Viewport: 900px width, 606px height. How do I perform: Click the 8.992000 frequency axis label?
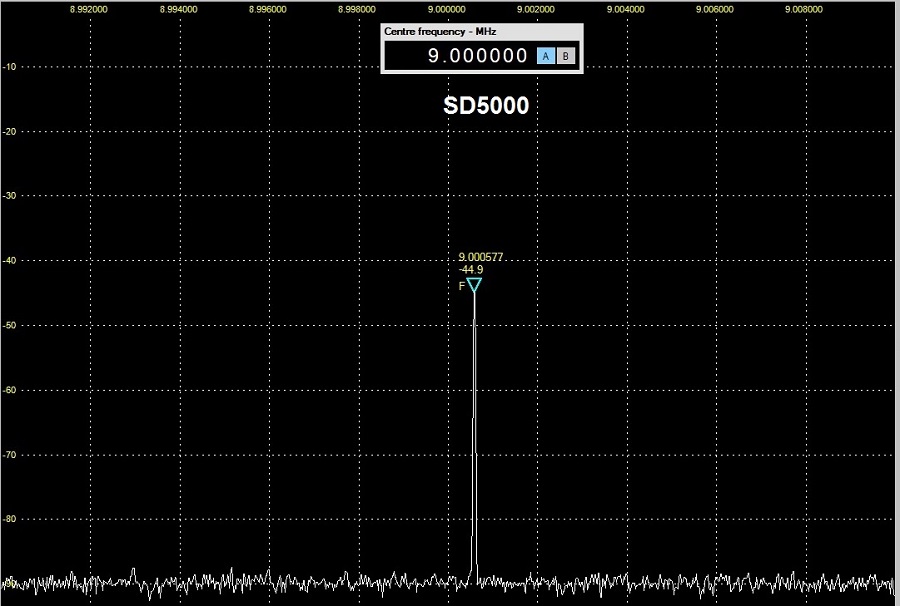[x=89, y=9]
